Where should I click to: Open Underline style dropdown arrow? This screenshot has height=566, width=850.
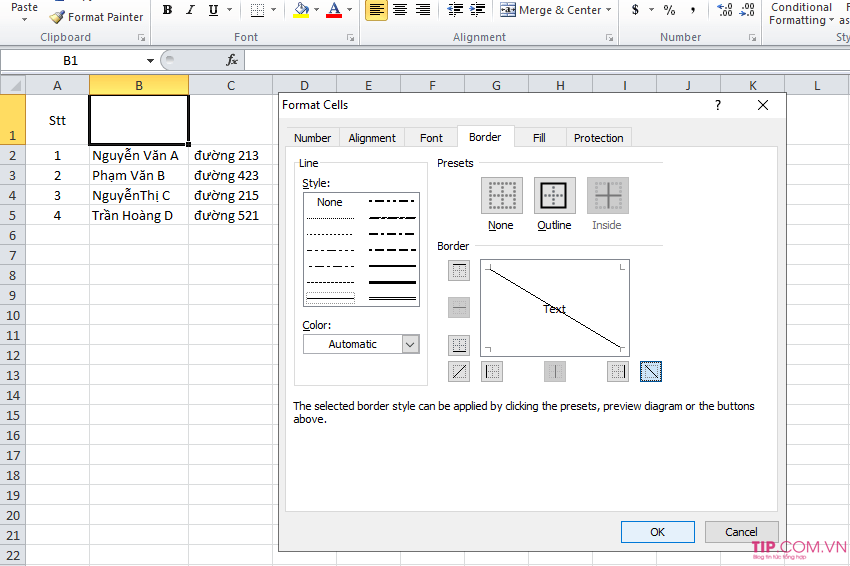pos(229,10)
